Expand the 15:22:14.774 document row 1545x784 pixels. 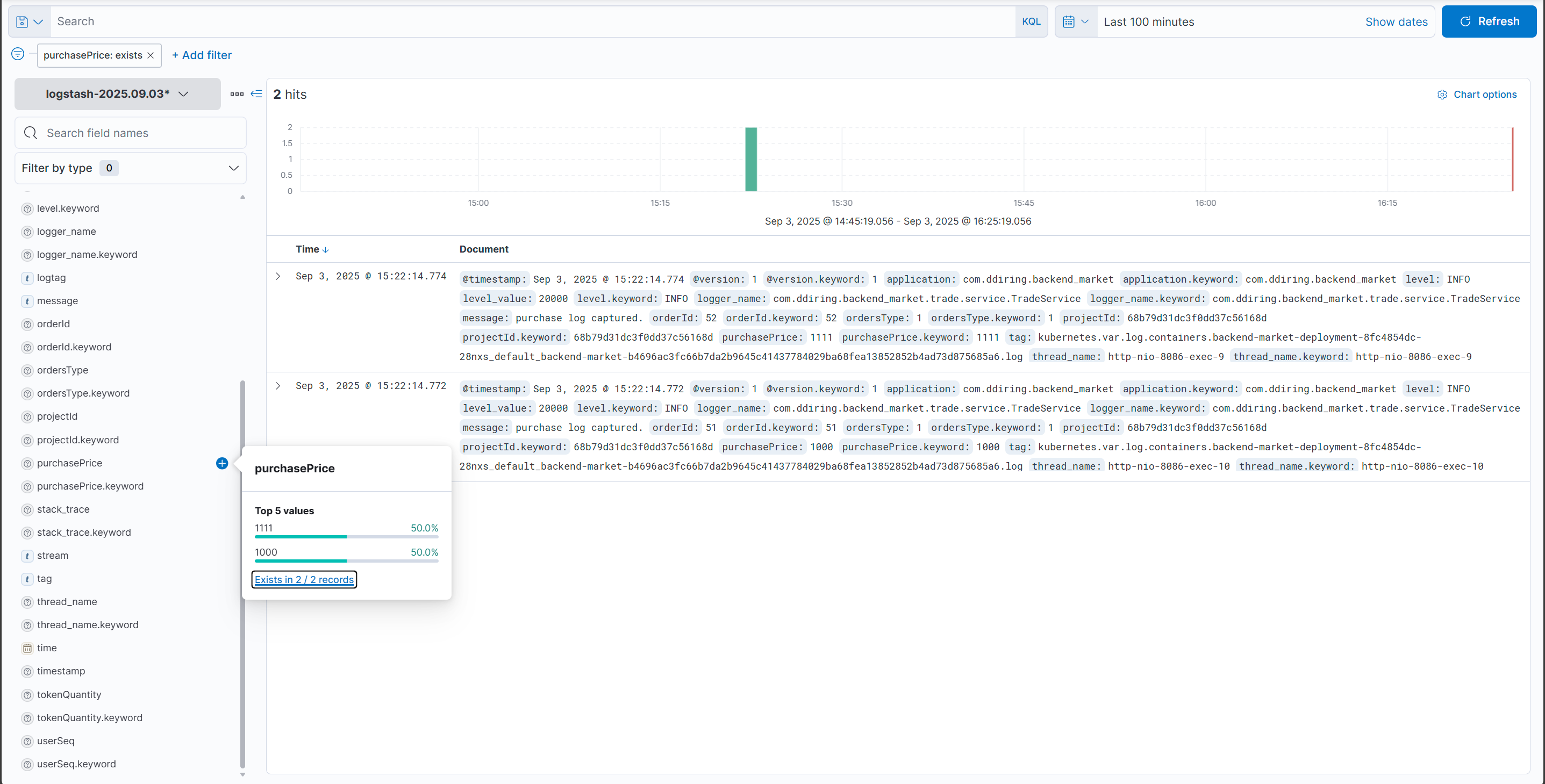(x=278, y=276)
